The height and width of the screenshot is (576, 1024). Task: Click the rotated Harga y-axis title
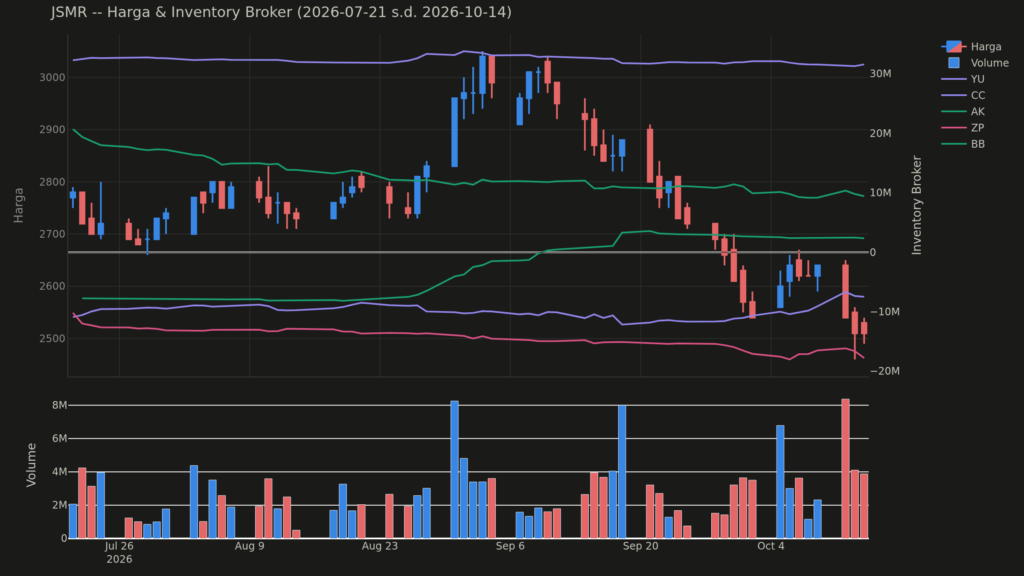[18, 205]
